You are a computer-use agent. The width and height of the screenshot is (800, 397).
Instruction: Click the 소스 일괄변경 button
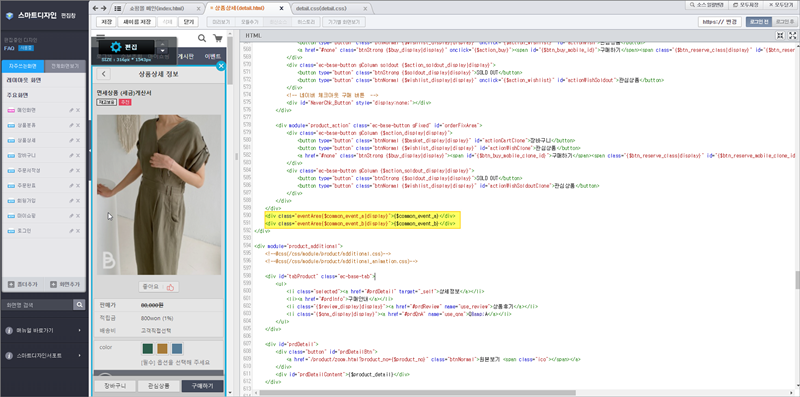(x=708, y=5)
